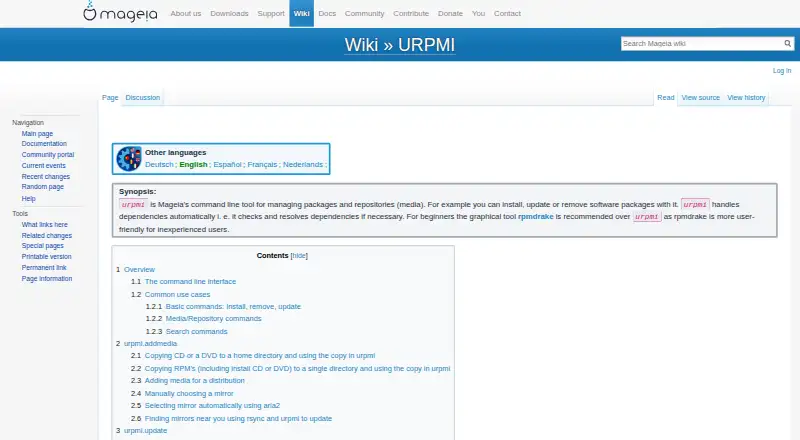Image resolution: width=800 pixels, height=440 pixels.
Task: Jump to Finding mirrors near you using rsync
Action: point(238,419)
